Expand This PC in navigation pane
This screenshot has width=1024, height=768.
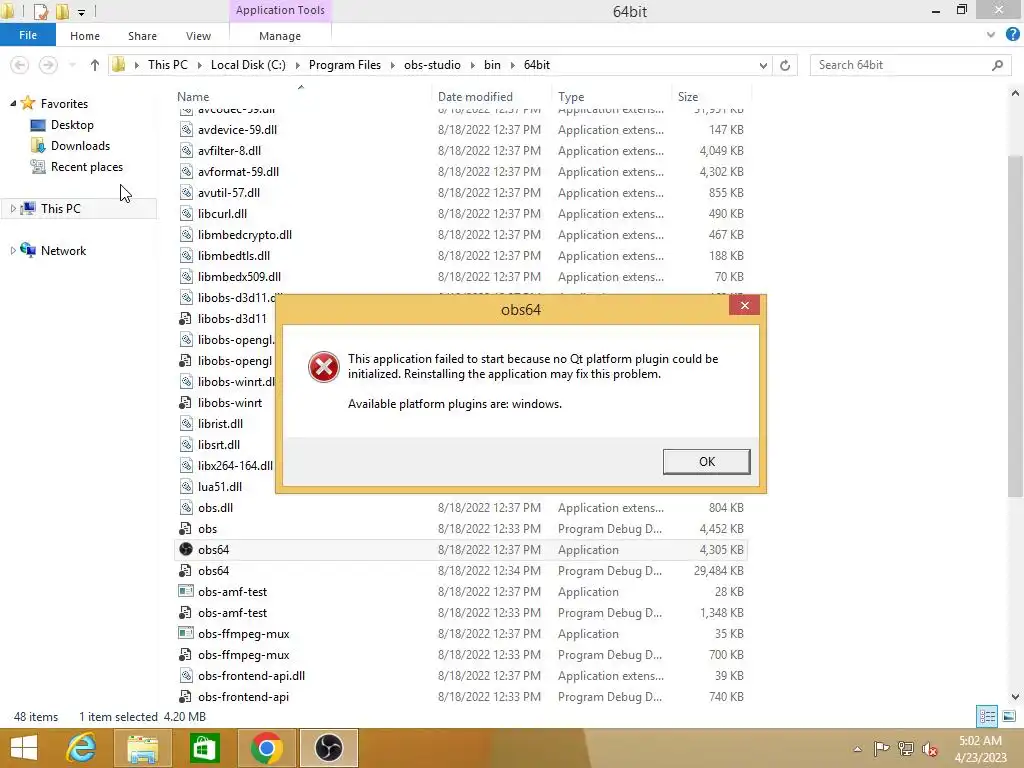click(13, 208)
